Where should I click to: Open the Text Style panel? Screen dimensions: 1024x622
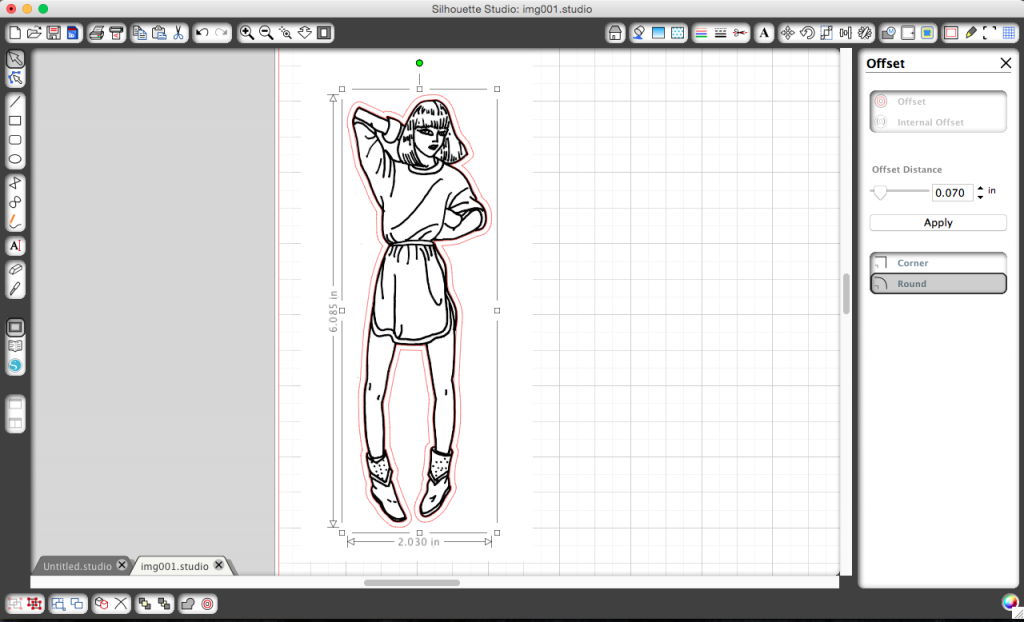pyautogui.click(x=764, y=33)
